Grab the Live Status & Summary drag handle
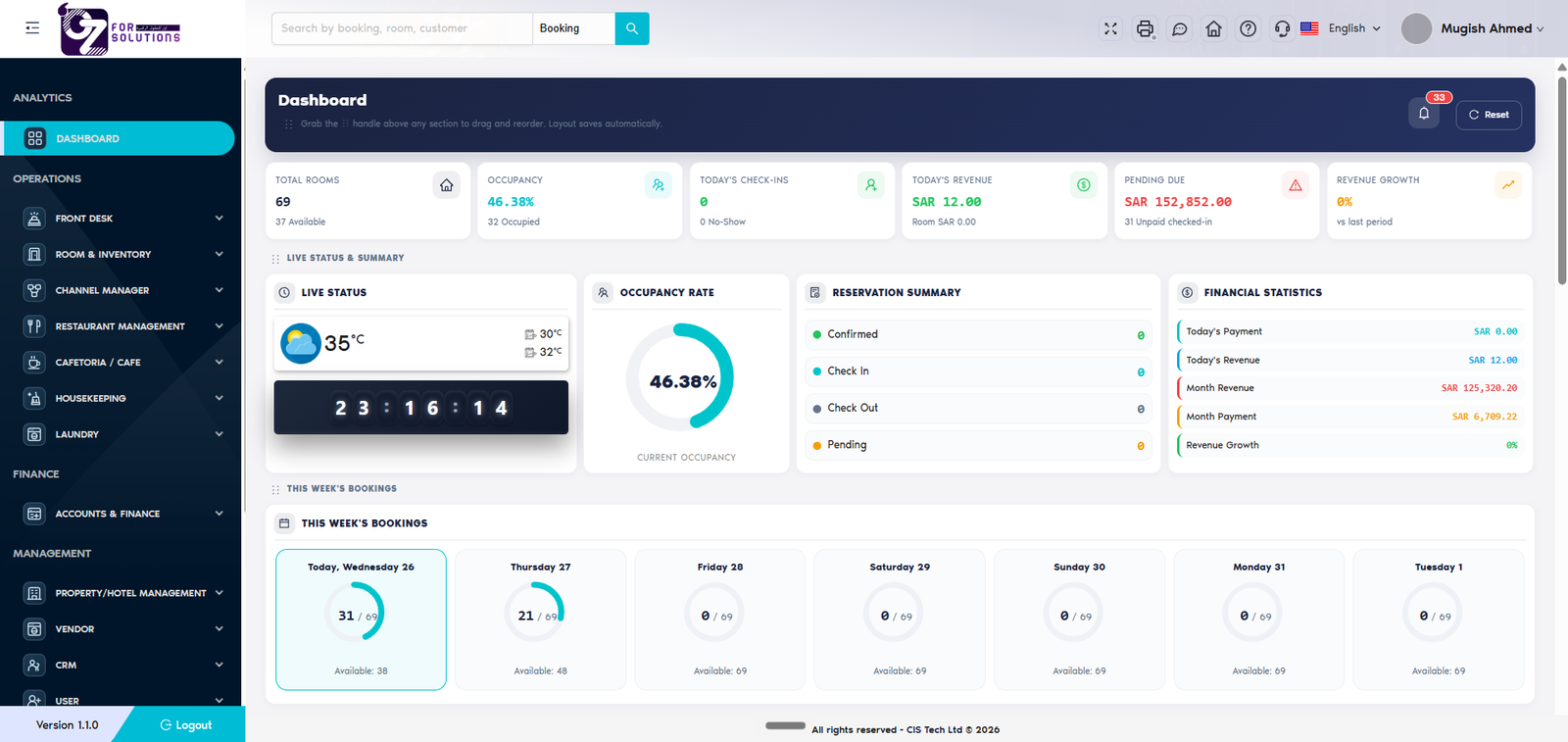 275,259
